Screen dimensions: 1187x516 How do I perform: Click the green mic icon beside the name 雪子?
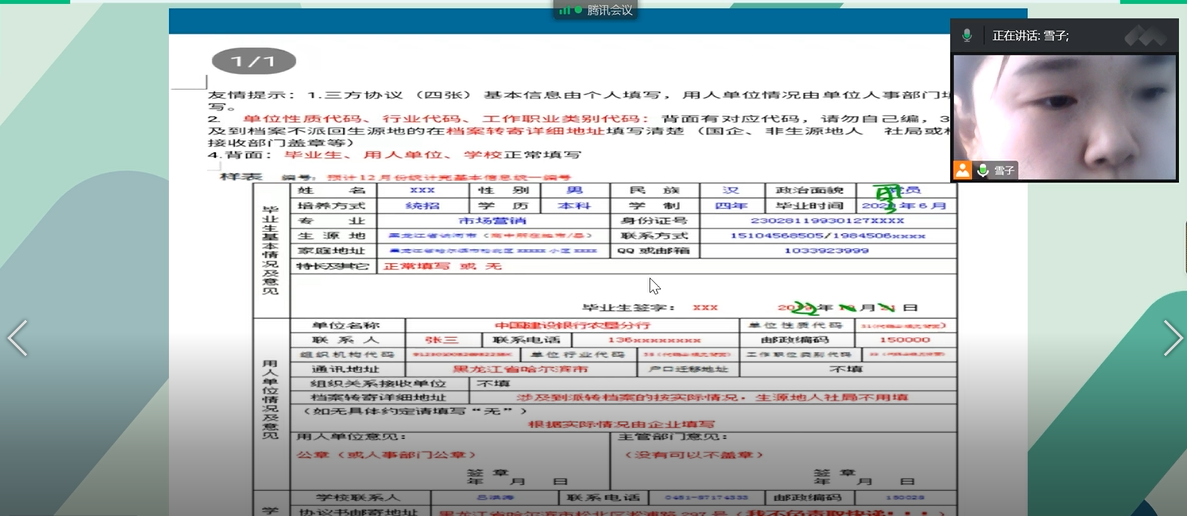982,170
